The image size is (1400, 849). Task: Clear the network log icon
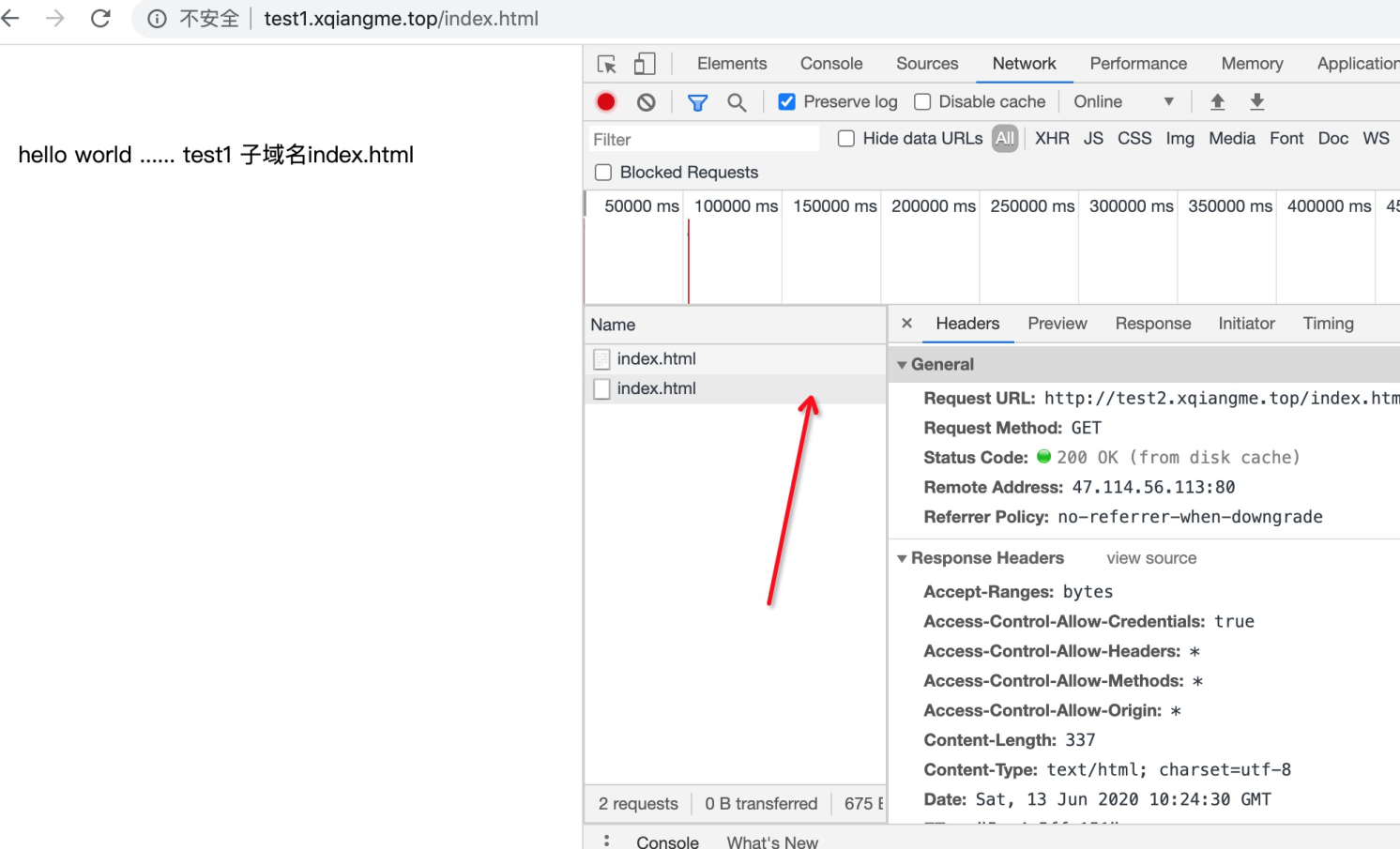pos(647,102)
